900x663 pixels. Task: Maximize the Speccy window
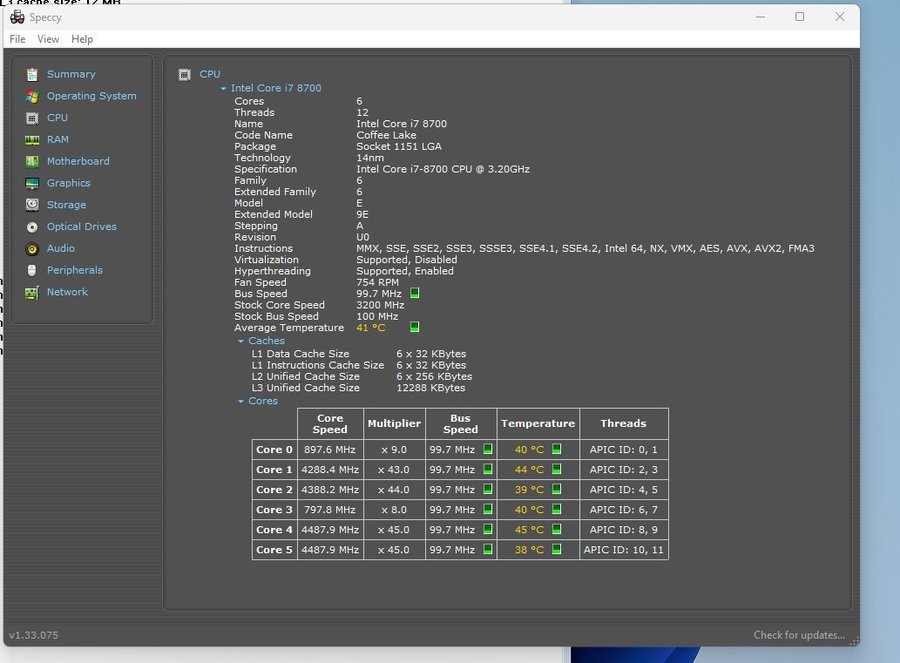coord(800,17)
